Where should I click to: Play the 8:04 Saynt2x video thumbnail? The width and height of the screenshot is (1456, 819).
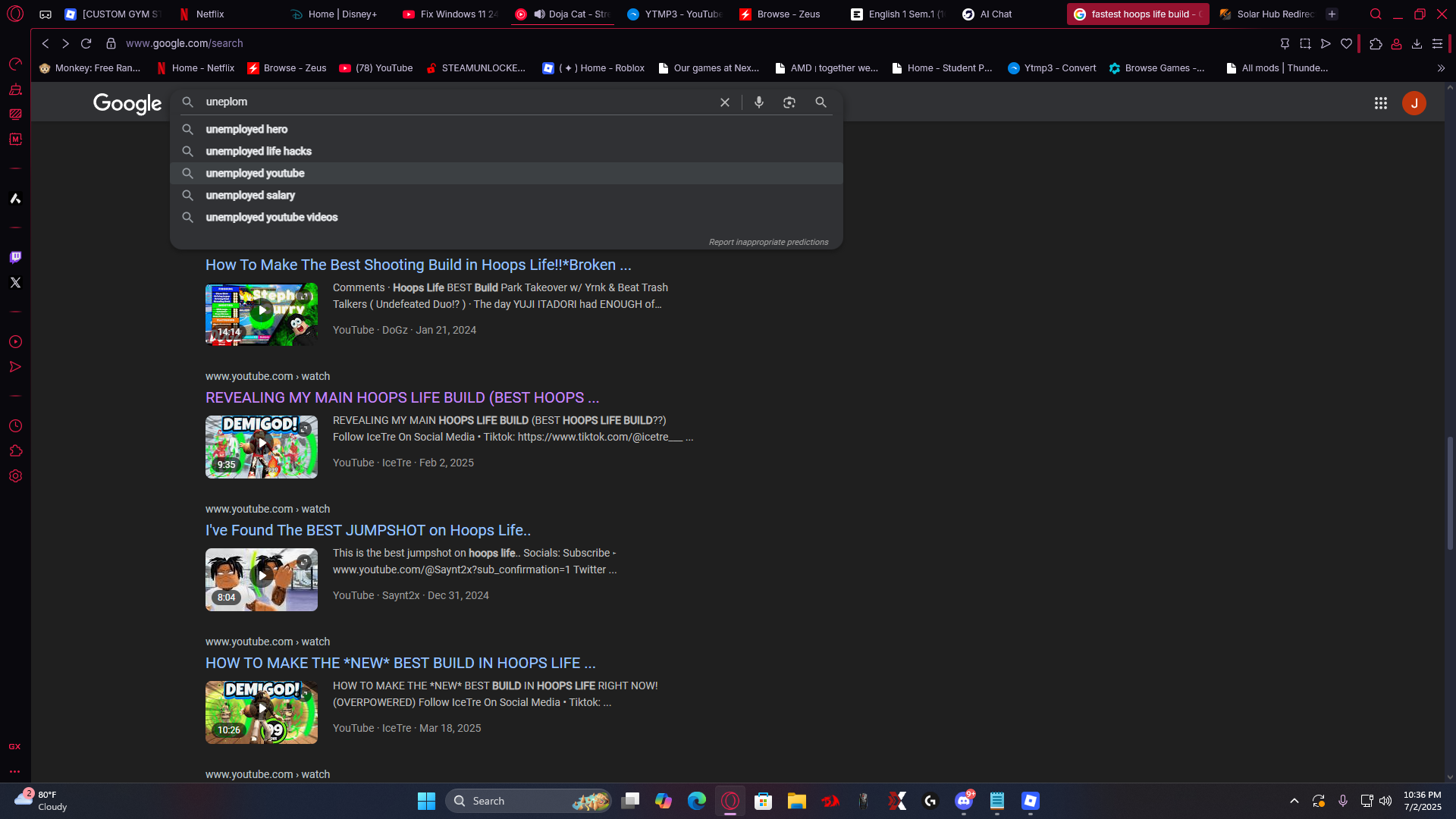tap(262, 580)
